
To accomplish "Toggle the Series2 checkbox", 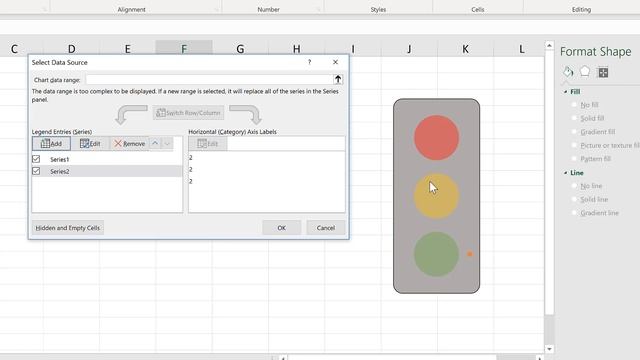I will click(x=36, y=171).
